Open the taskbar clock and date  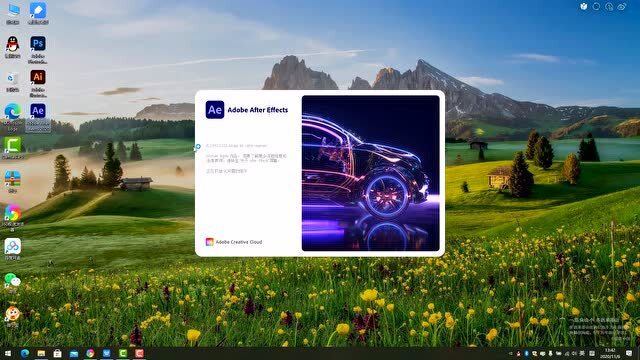[x=610, y=353]
